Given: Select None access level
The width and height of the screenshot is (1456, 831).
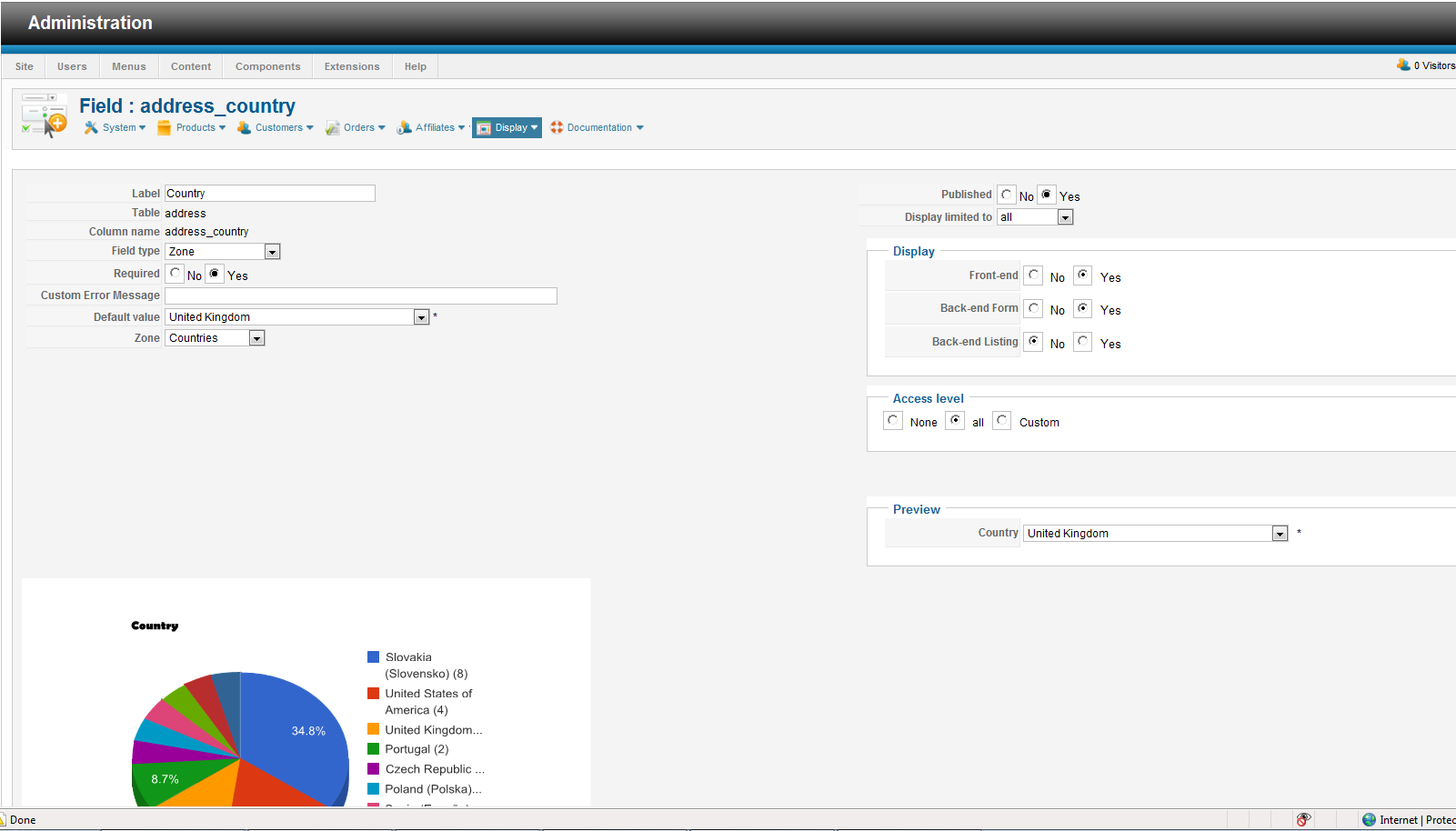Looking at the screenshot, I should 894,420.
